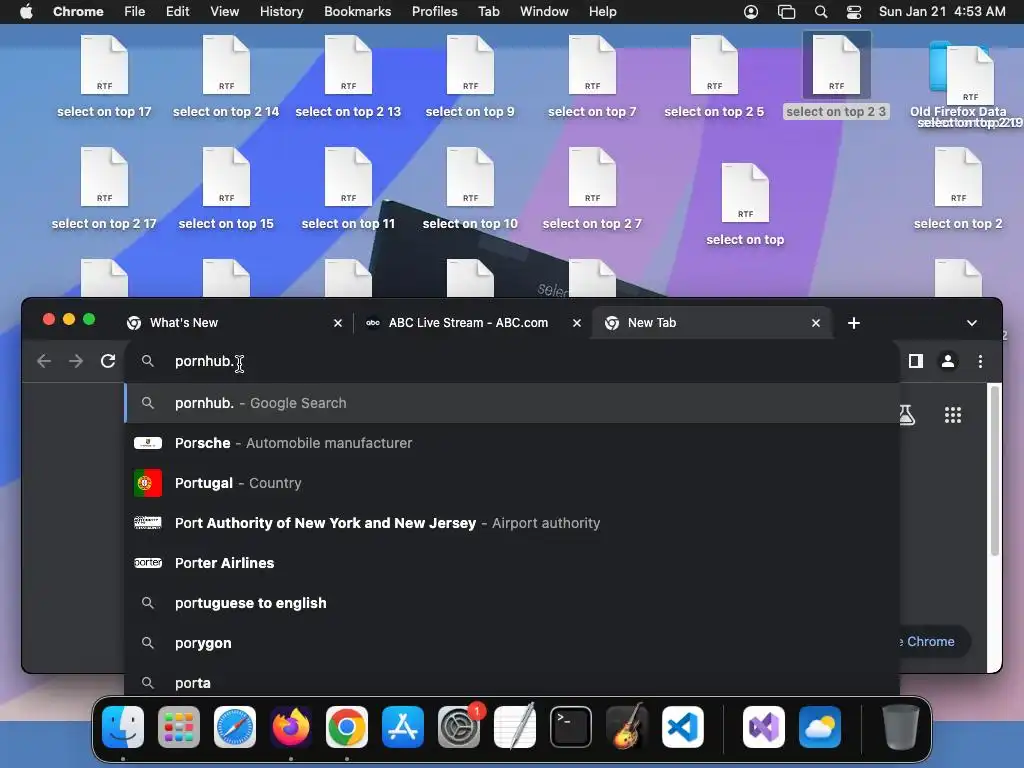The image size is (1024, 768).
Task: Click the Customize Chrome button
Action: pyautogui.click(x=934, y=641)
